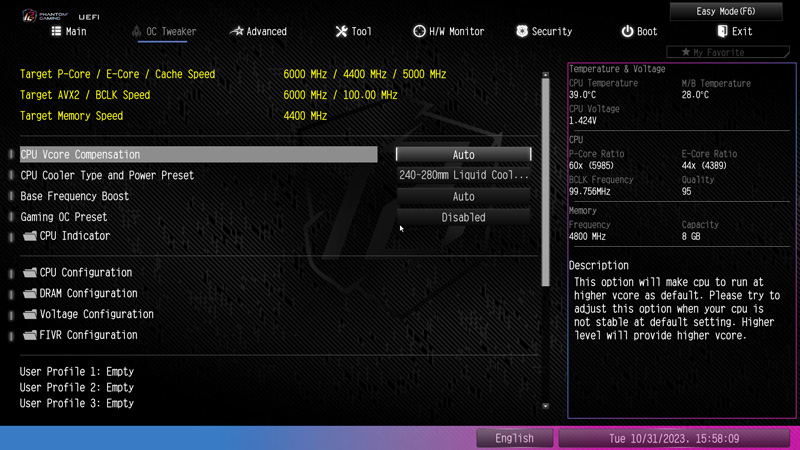Click User Profile 1: Empty
This screenshot has width=800, height=450.
77,372
